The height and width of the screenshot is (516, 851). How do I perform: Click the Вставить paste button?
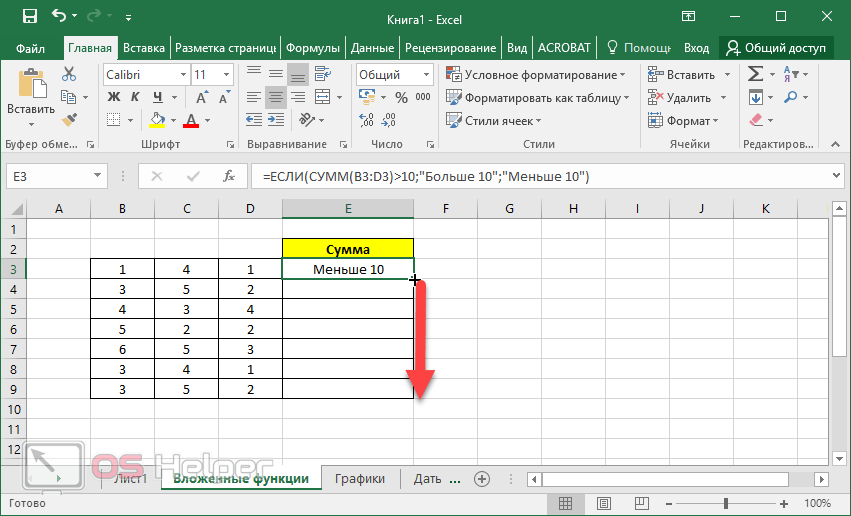[x=31, y=95]
